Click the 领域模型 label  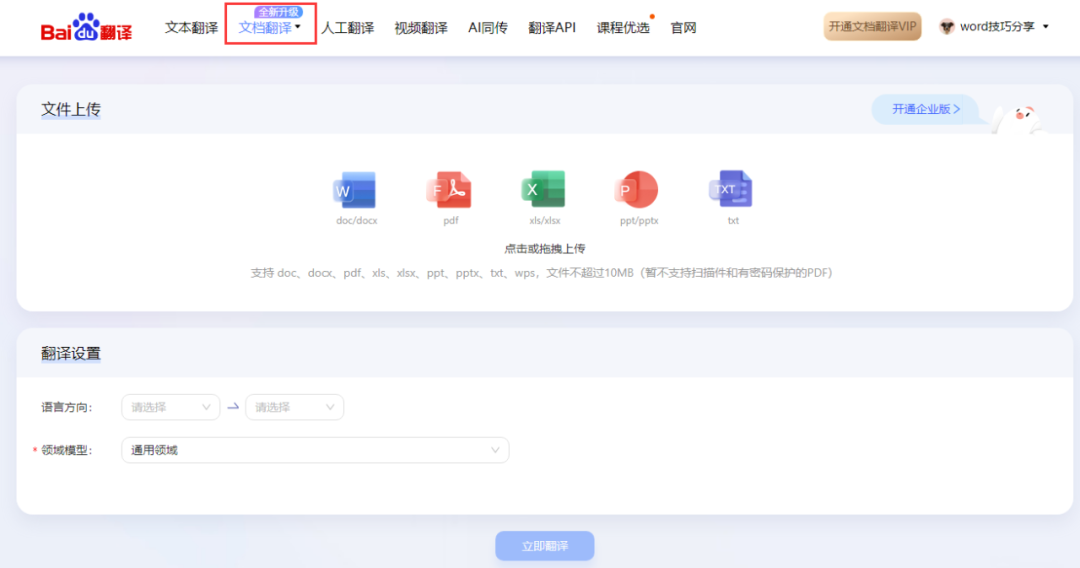pyautogui.click(x=66, y=450)
